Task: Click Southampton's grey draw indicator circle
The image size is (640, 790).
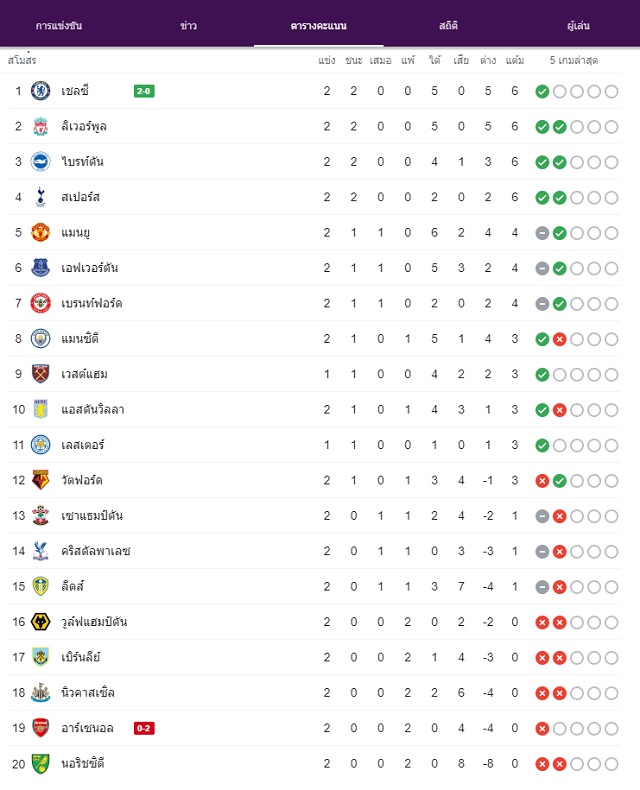Action: pyautogui.click(x=542, y=516)
